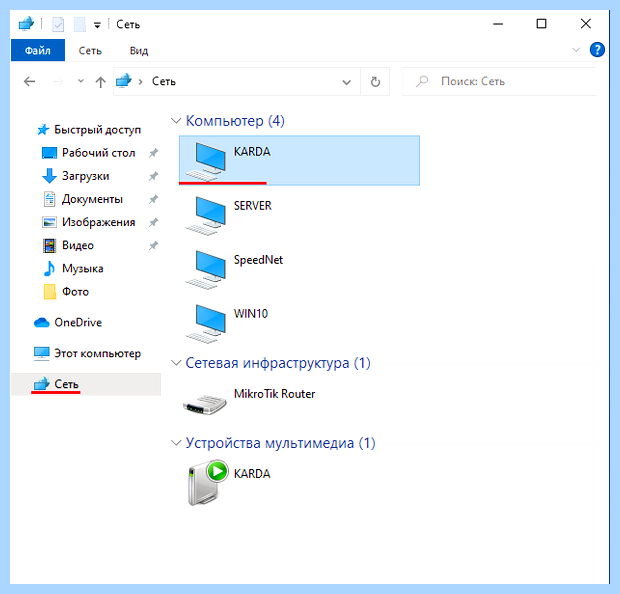Click the window system icon in title bar

26,24
